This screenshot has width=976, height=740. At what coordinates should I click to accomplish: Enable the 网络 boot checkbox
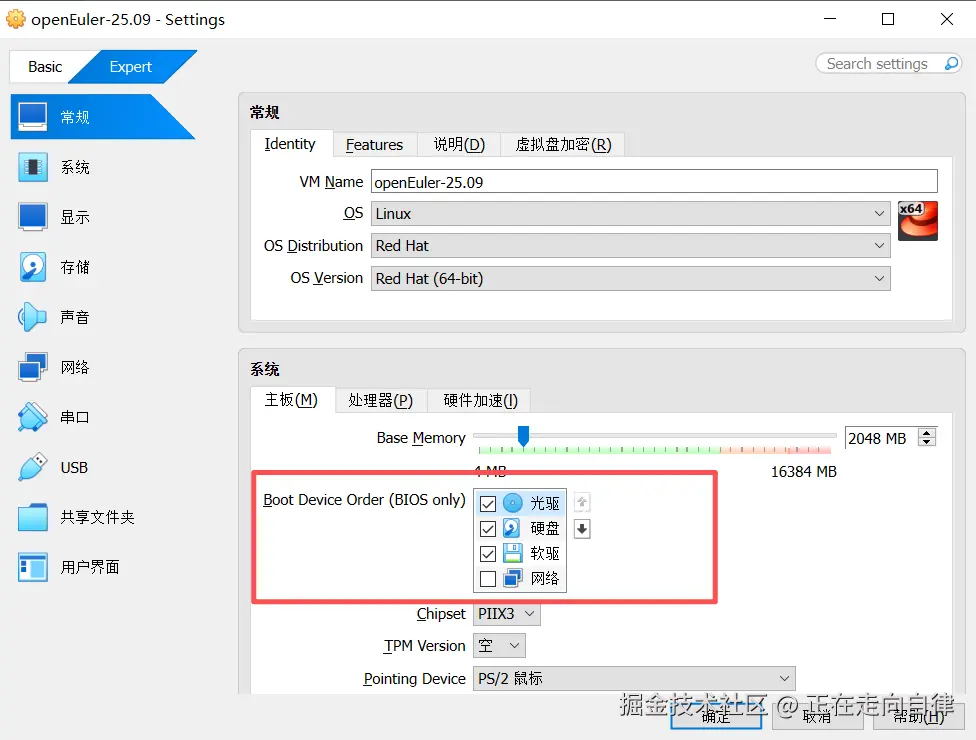pos(488,579)
